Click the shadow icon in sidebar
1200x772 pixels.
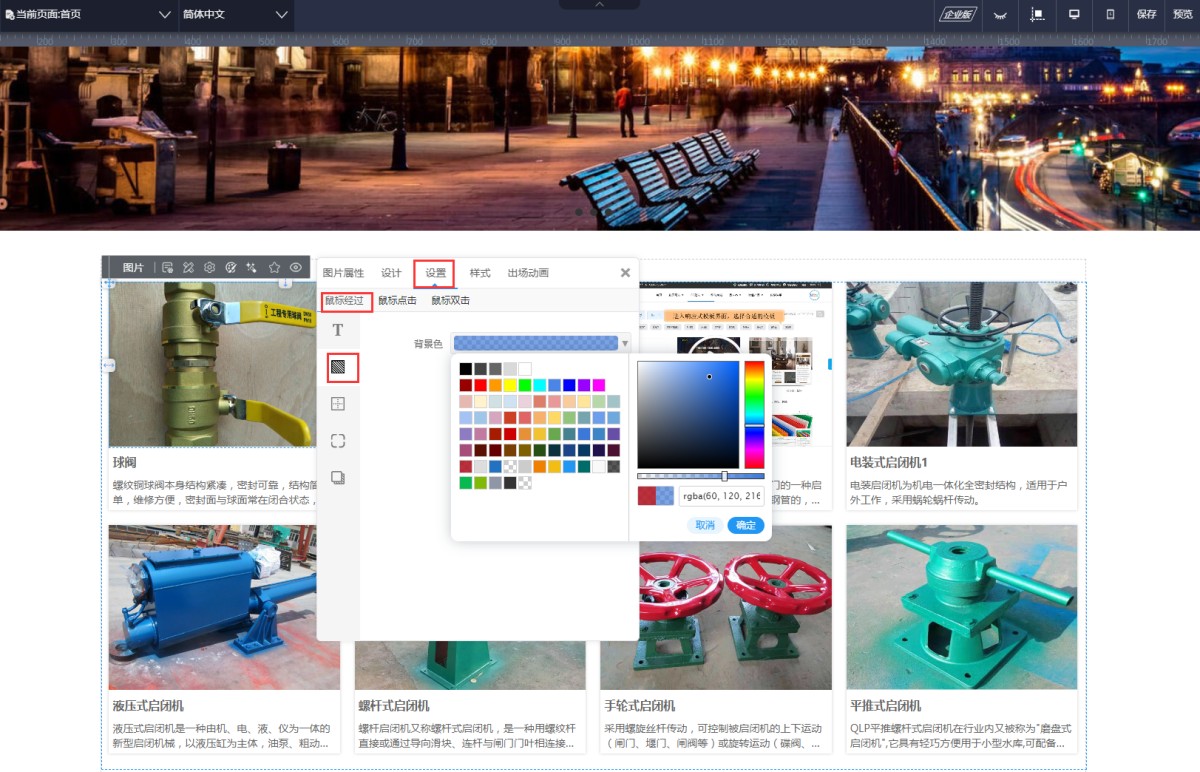point(338,478)
